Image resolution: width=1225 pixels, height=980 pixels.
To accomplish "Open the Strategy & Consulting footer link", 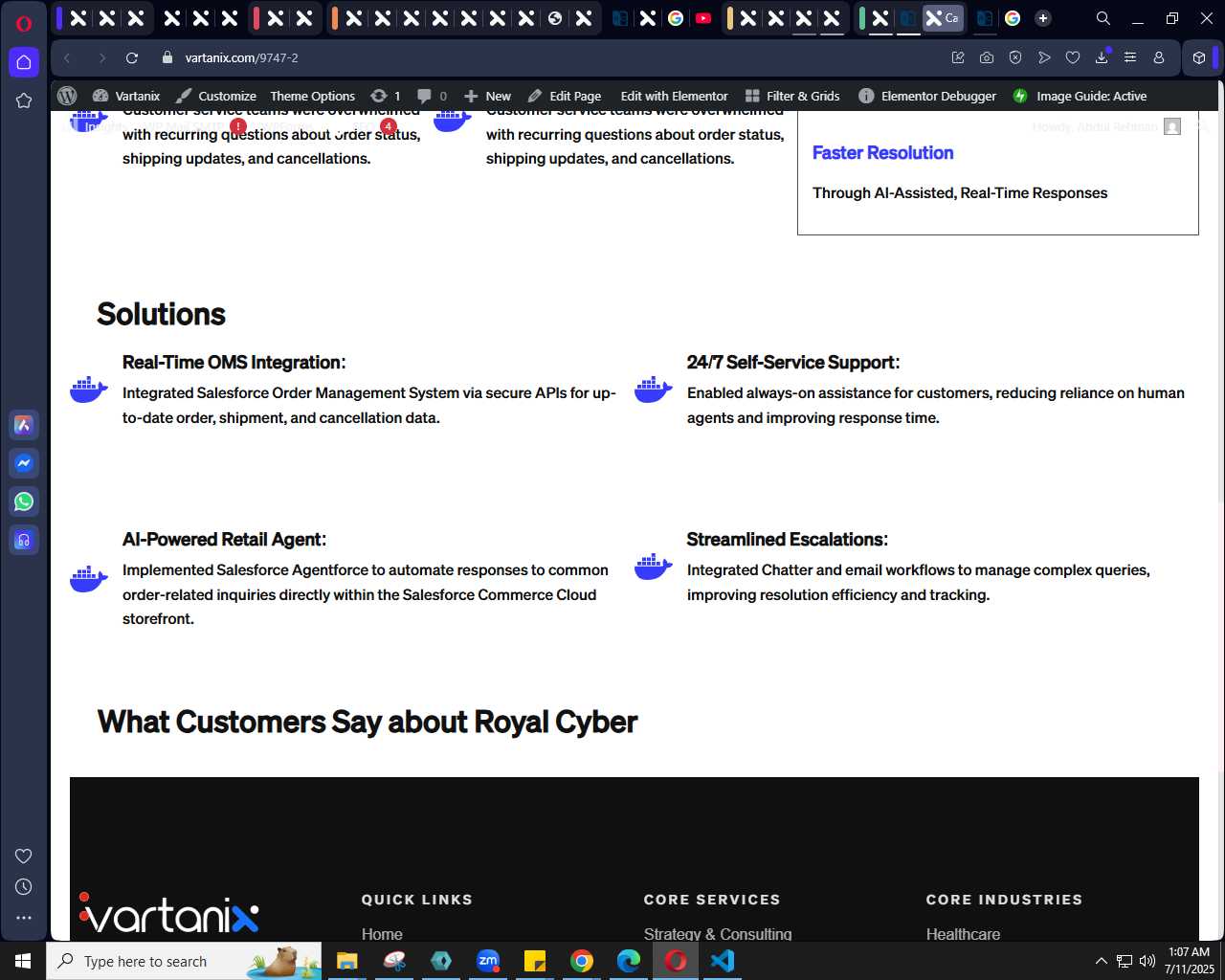I will 718,934.
